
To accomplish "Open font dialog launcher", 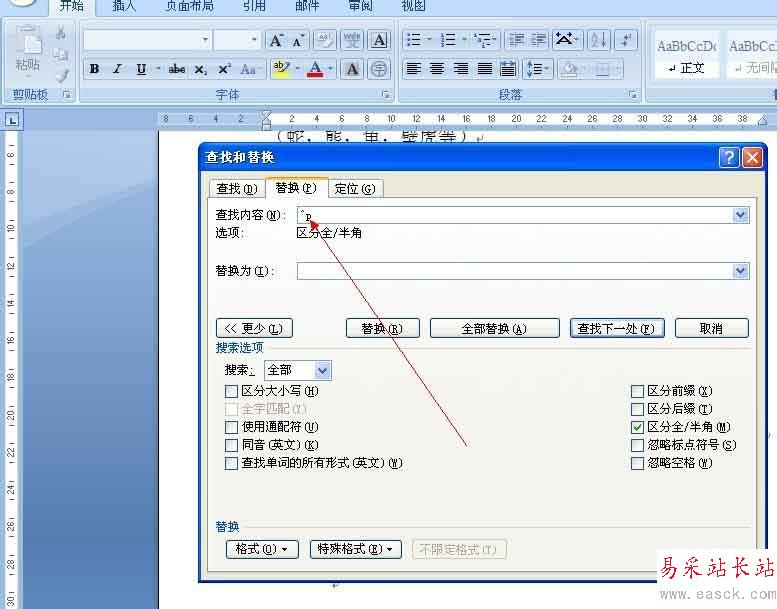I will (x=386, y=94).
